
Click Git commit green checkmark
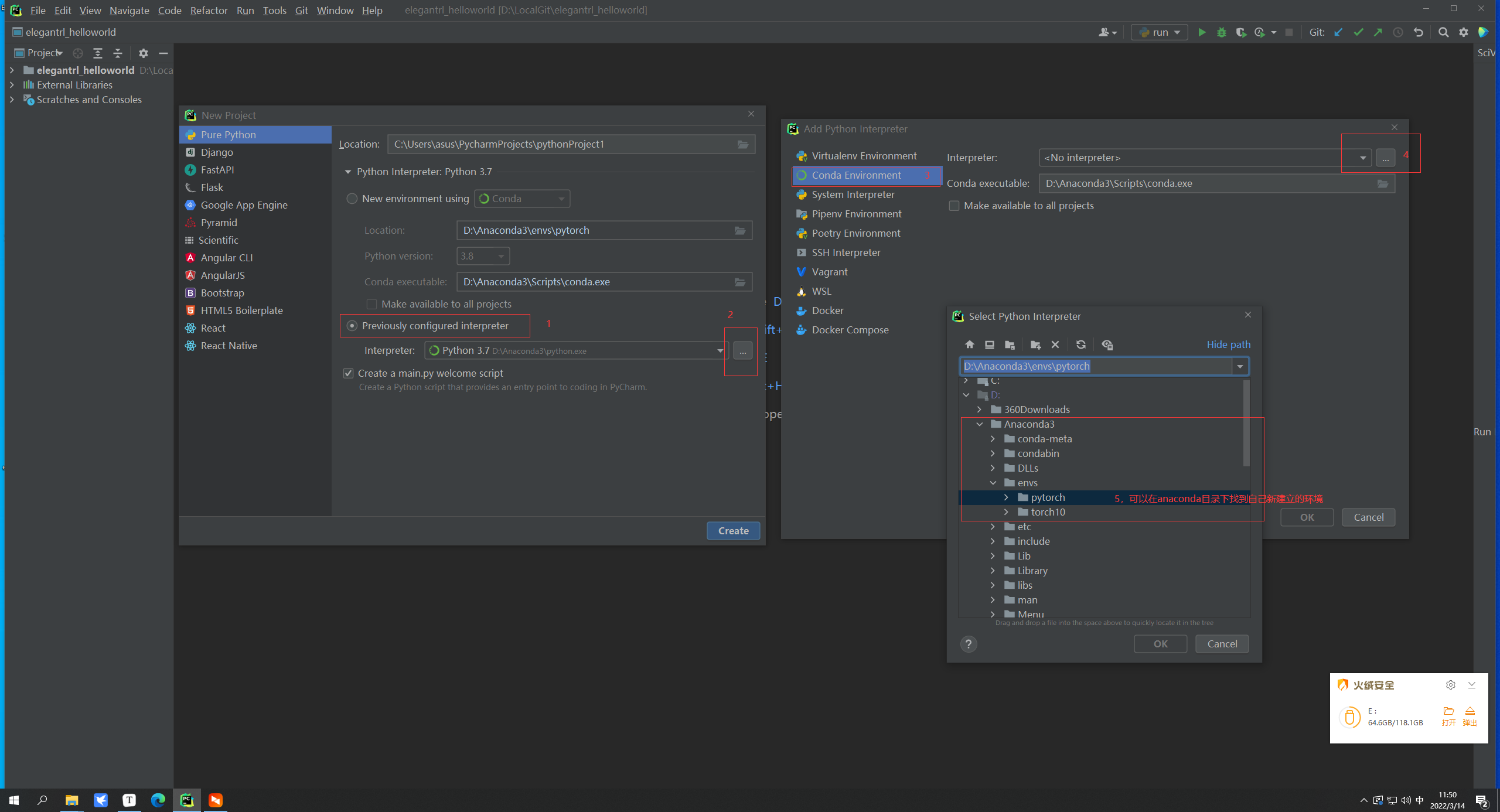[1358, 32]
